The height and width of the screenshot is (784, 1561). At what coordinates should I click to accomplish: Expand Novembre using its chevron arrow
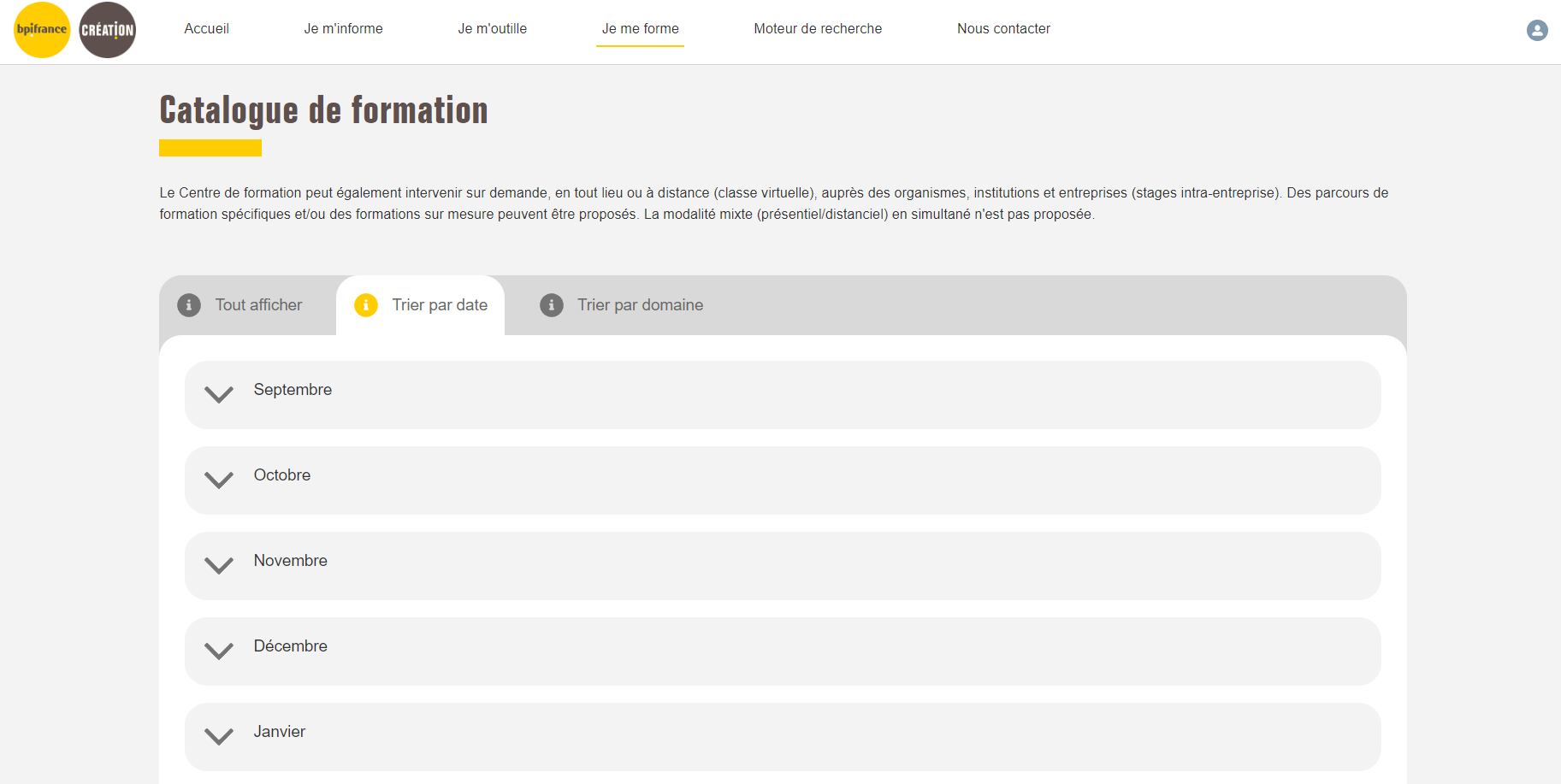pyautogui.click(x=219, y=565)
